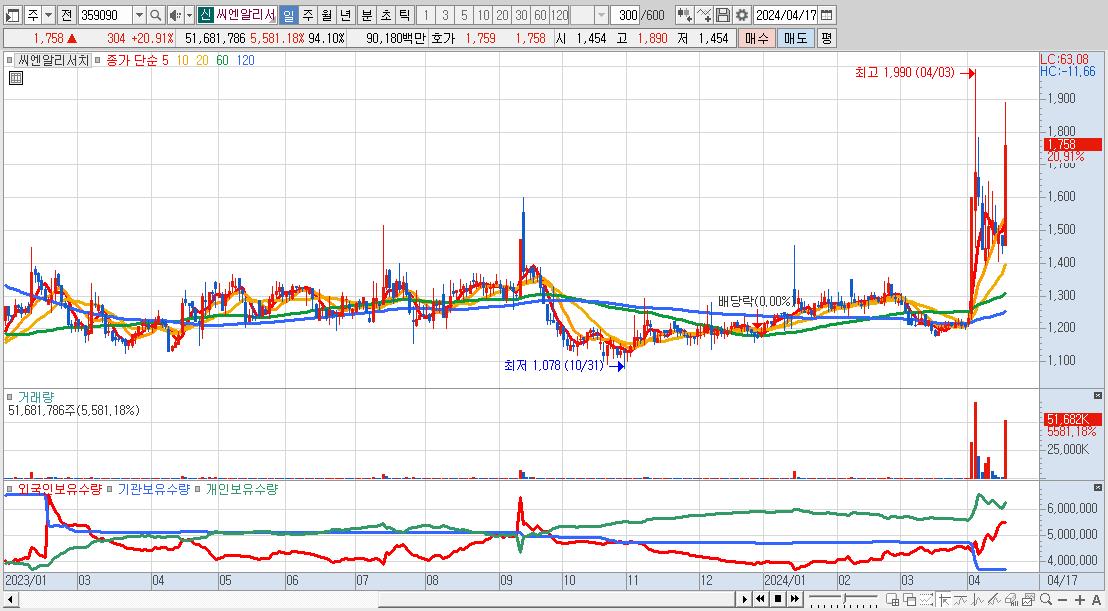Click the A text tool icon

click(x=1096, y=600)
